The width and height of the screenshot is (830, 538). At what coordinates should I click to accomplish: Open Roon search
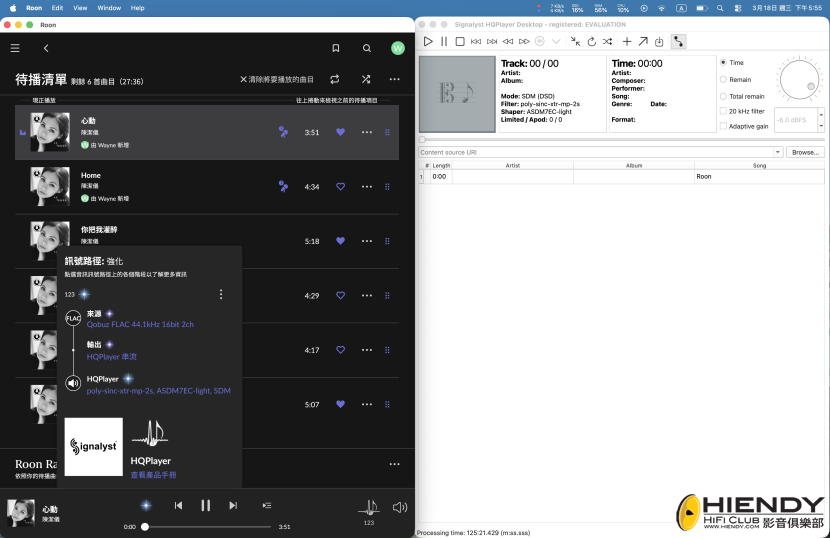click(367, 48)
